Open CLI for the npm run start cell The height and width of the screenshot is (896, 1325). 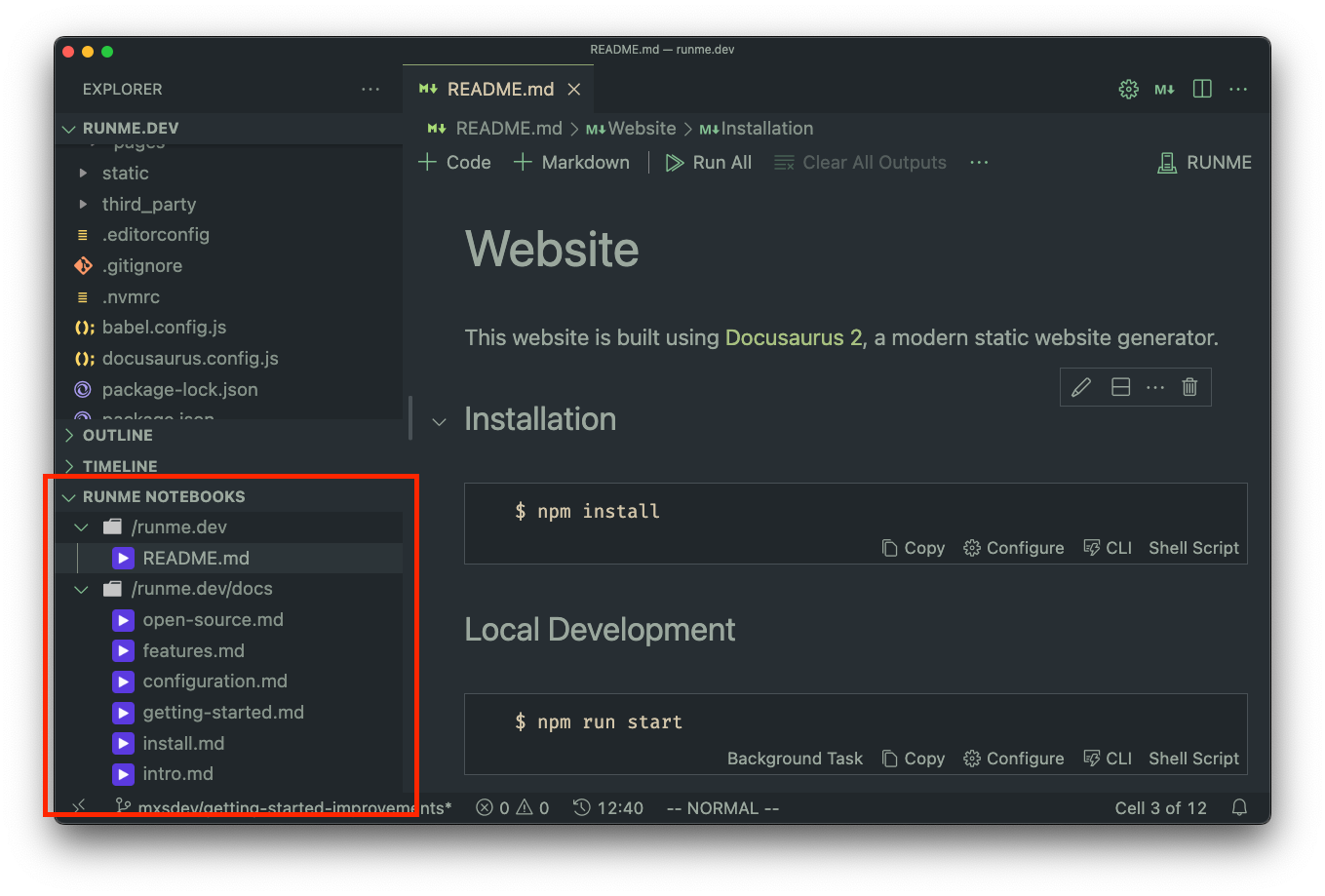click(1108, 759)
